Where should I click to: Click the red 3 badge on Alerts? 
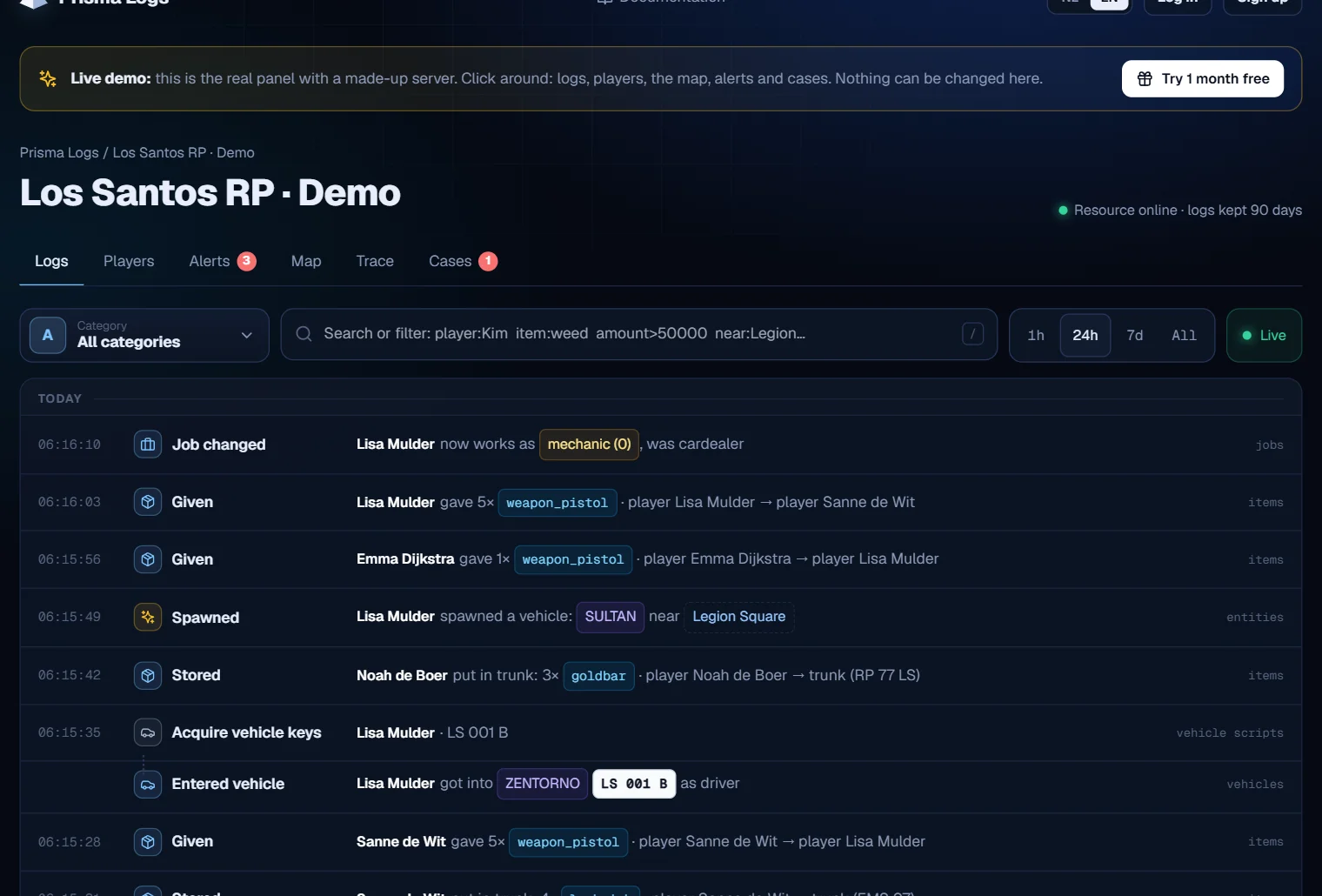point(247,261)
